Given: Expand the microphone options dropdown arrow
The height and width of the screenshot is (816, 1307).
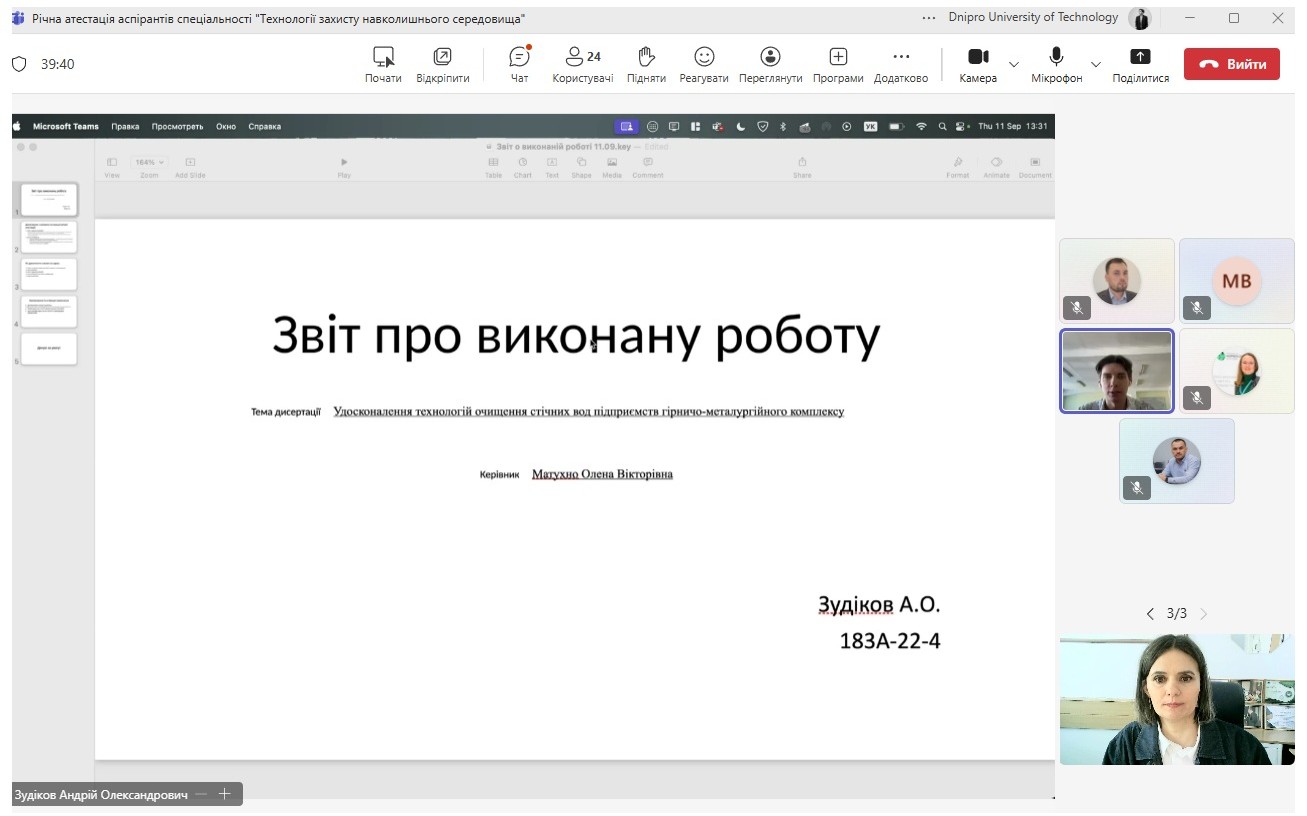Looking at the screenshot, I should tap(1096, 64).
